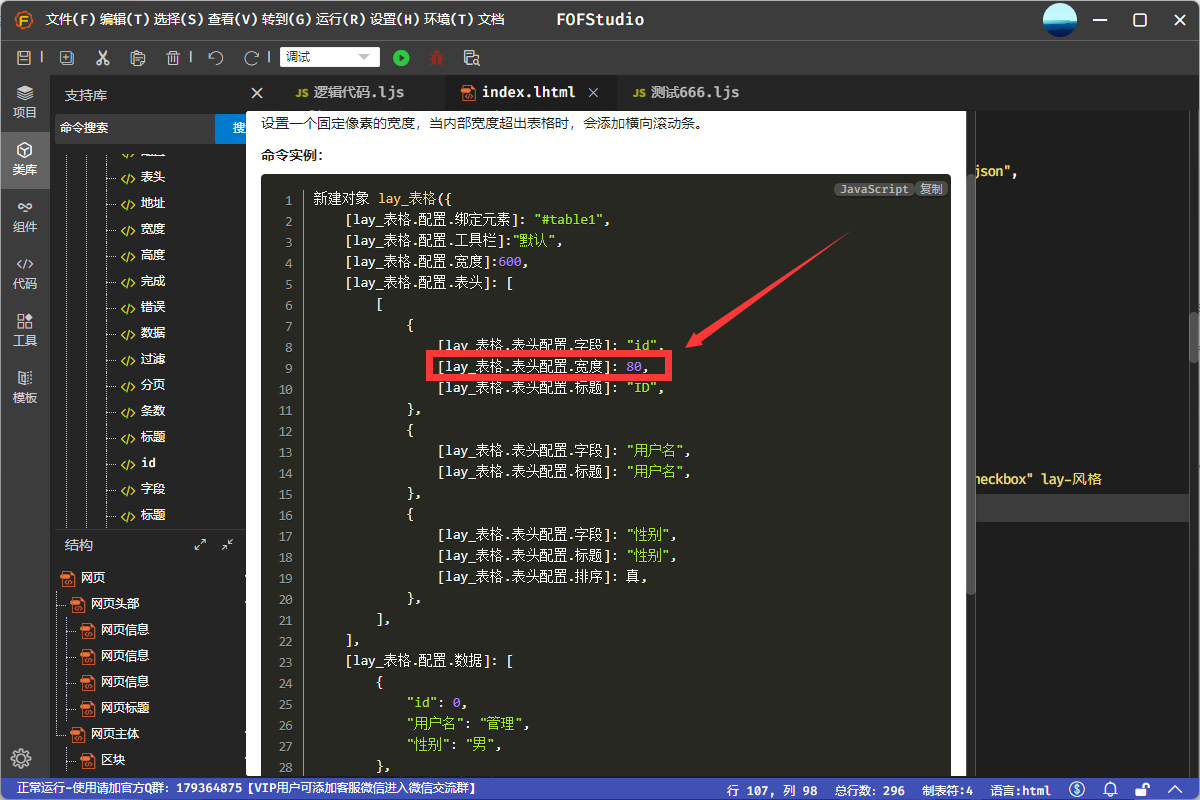Click the trash delete icon
The width and height of the screenshot is (1200, 800).
(173, 58)
